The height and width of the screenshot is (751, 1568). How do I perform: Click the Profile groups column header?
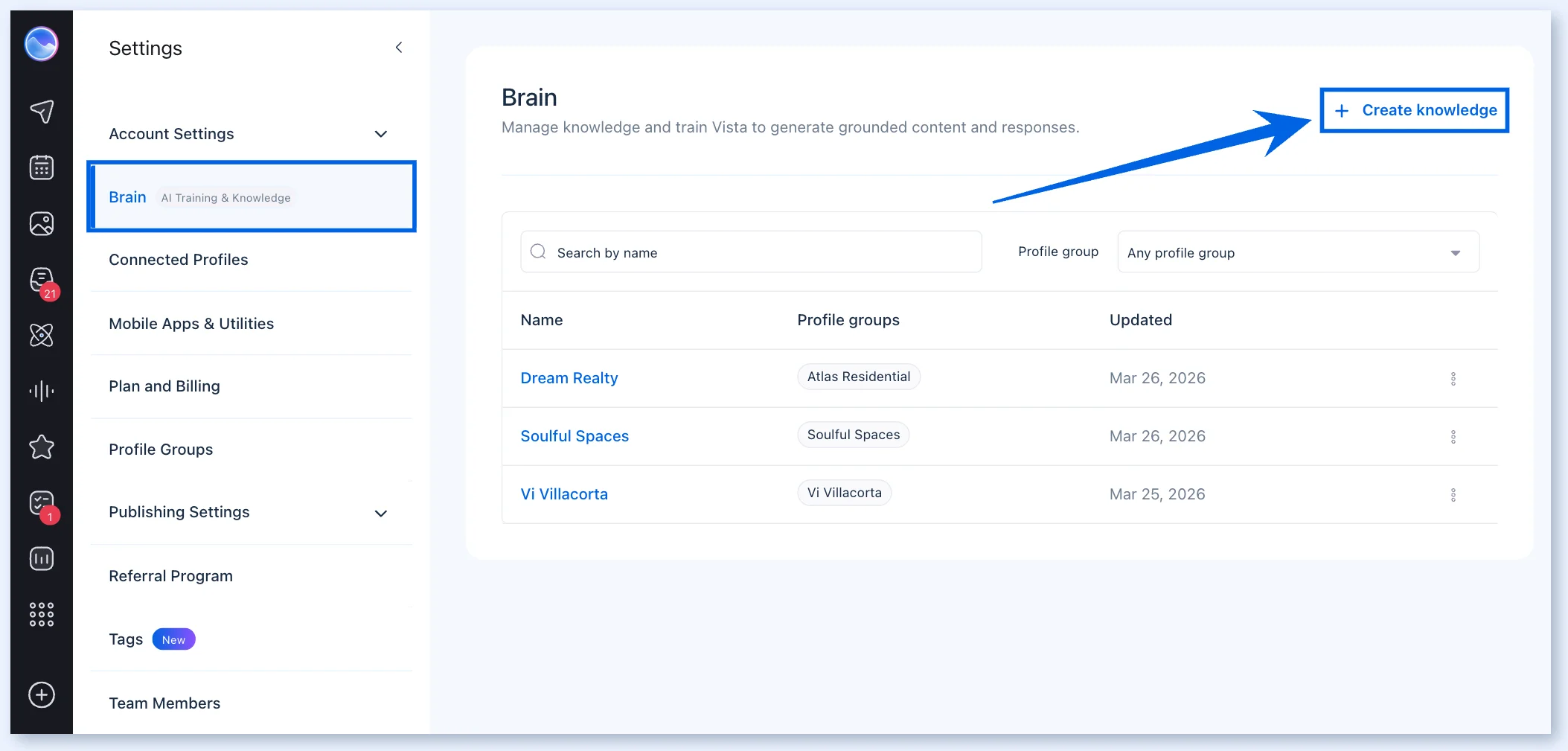[x=848, y=320]
